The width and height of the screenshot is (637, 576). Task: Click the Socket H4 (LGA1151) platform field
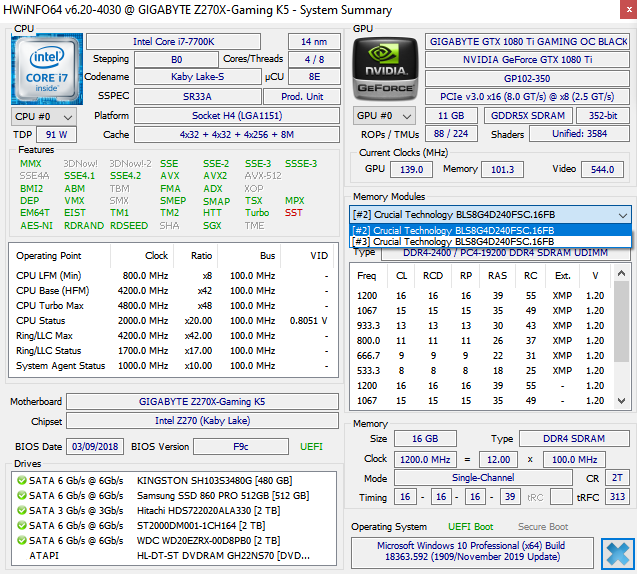(237, 116)
